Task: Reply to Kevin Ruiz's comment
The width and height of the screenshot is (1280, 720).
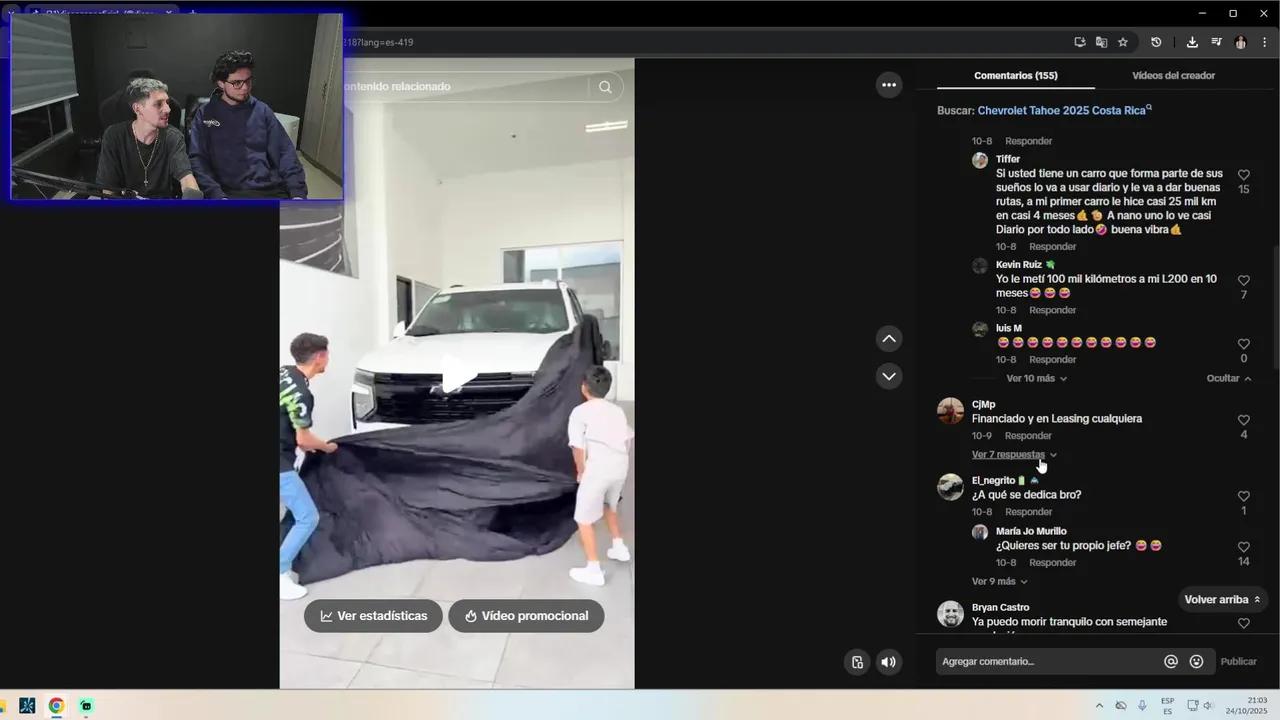Action: coord(1052,311)
